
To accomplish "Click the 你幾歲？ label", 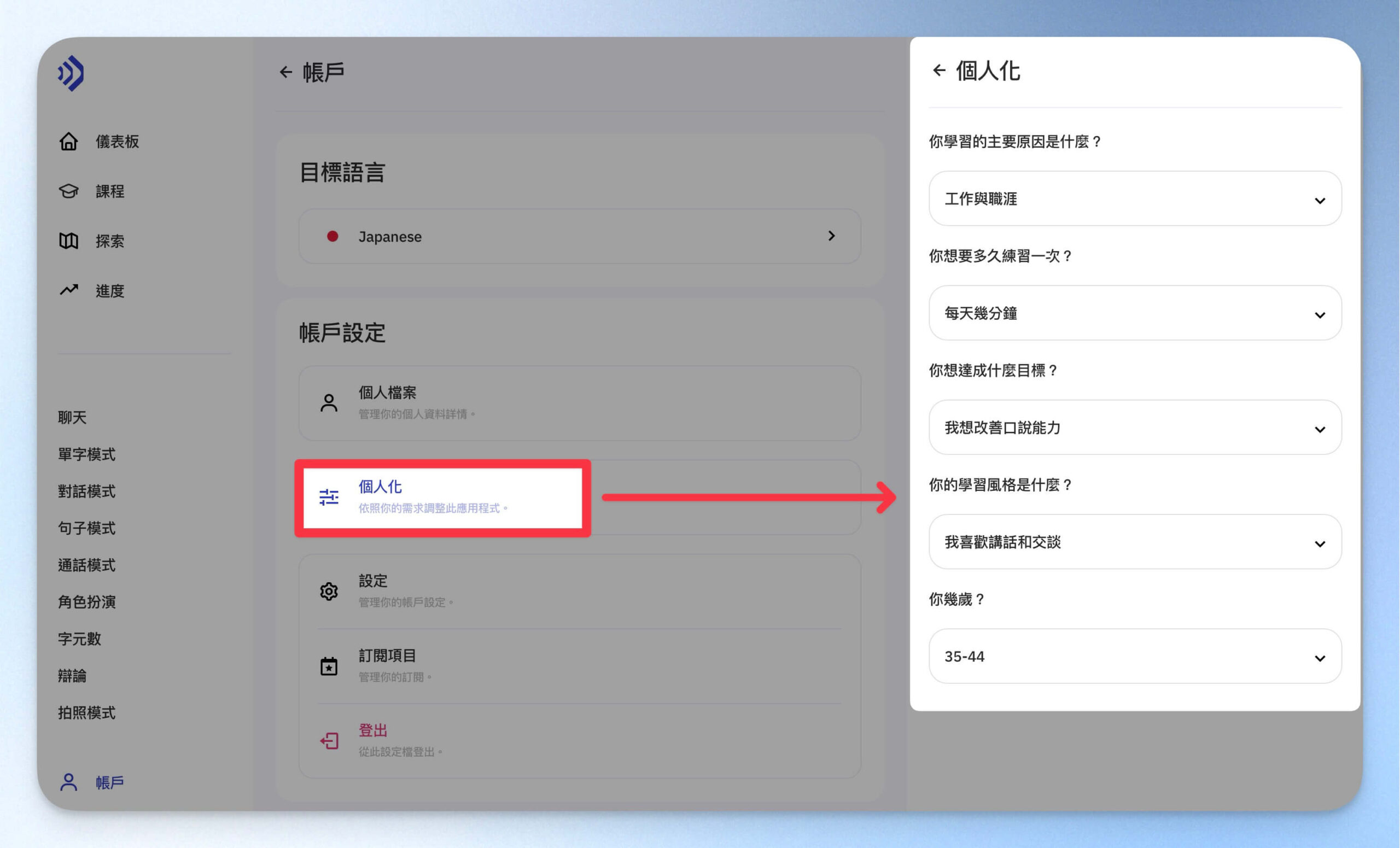I will (957, 599).
